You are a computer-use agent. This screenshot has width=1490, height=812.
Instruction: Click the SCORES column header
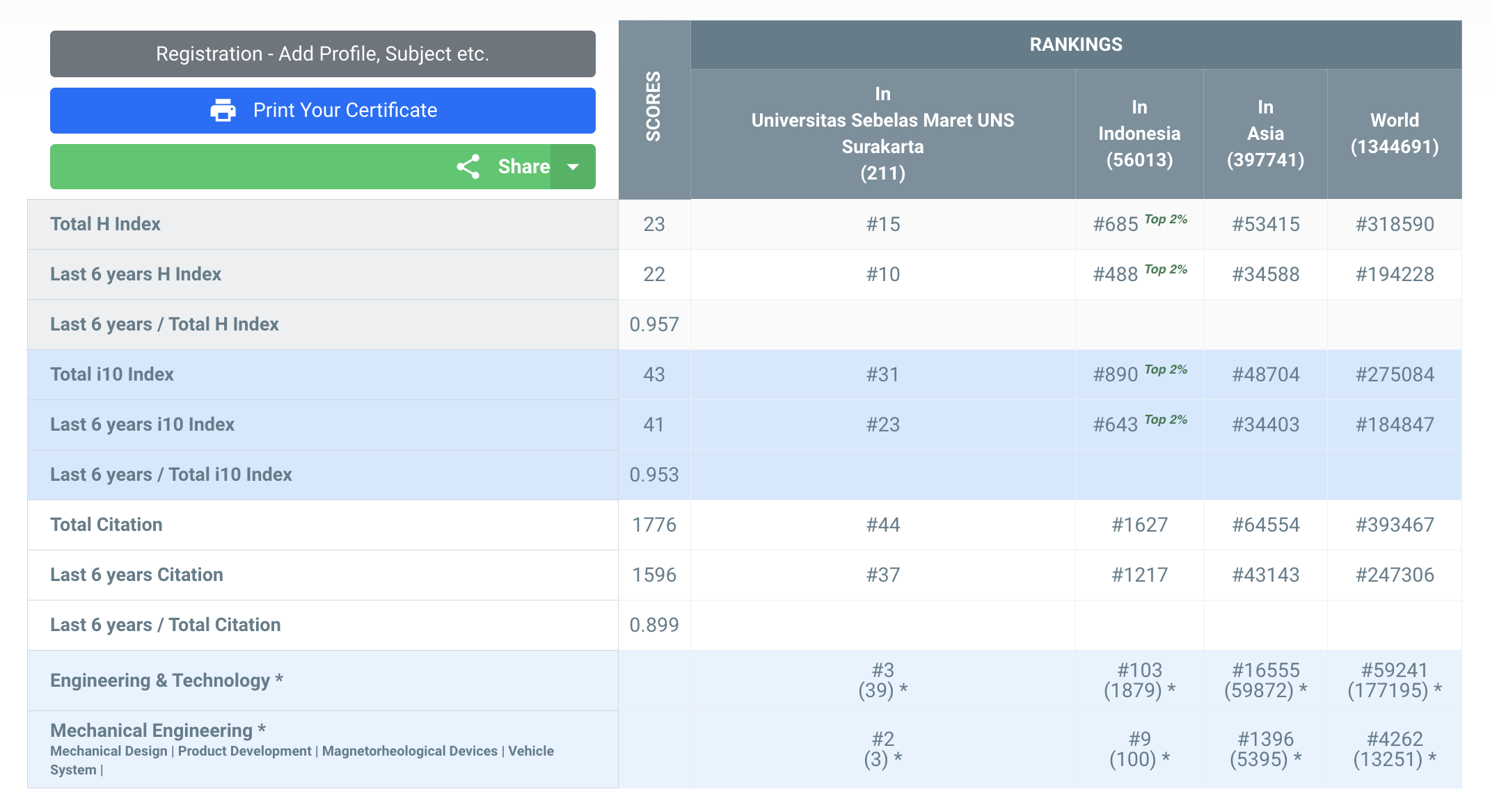click(653, 108)
